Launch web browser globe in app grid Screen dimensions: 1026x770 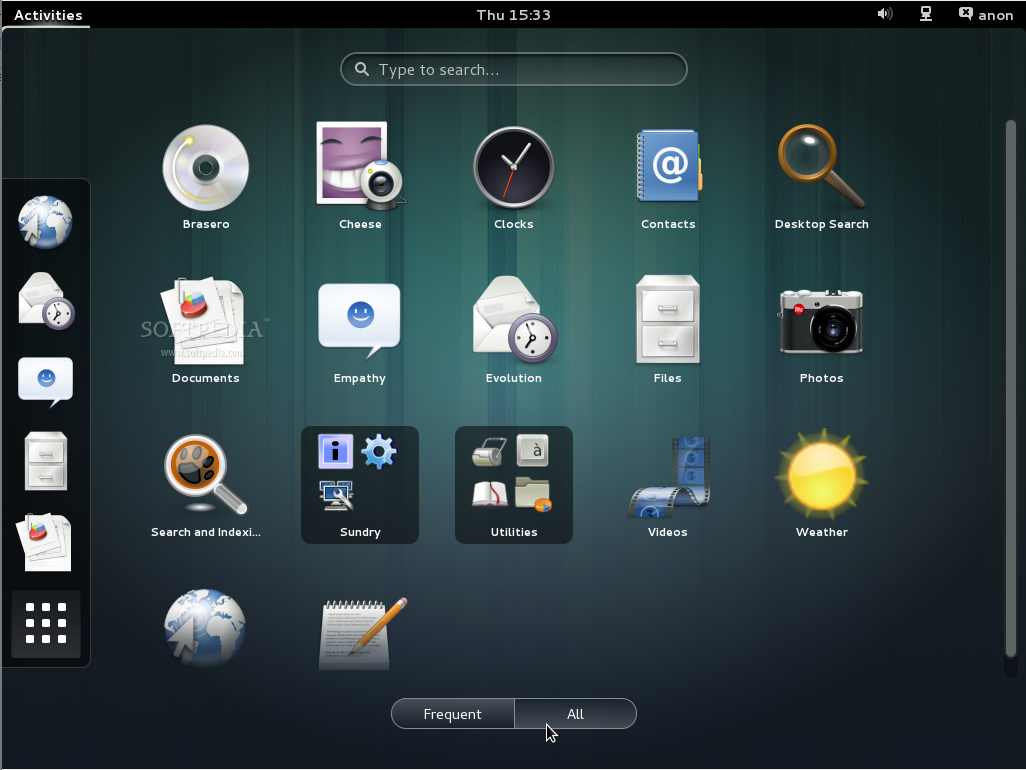pos(205,628)
